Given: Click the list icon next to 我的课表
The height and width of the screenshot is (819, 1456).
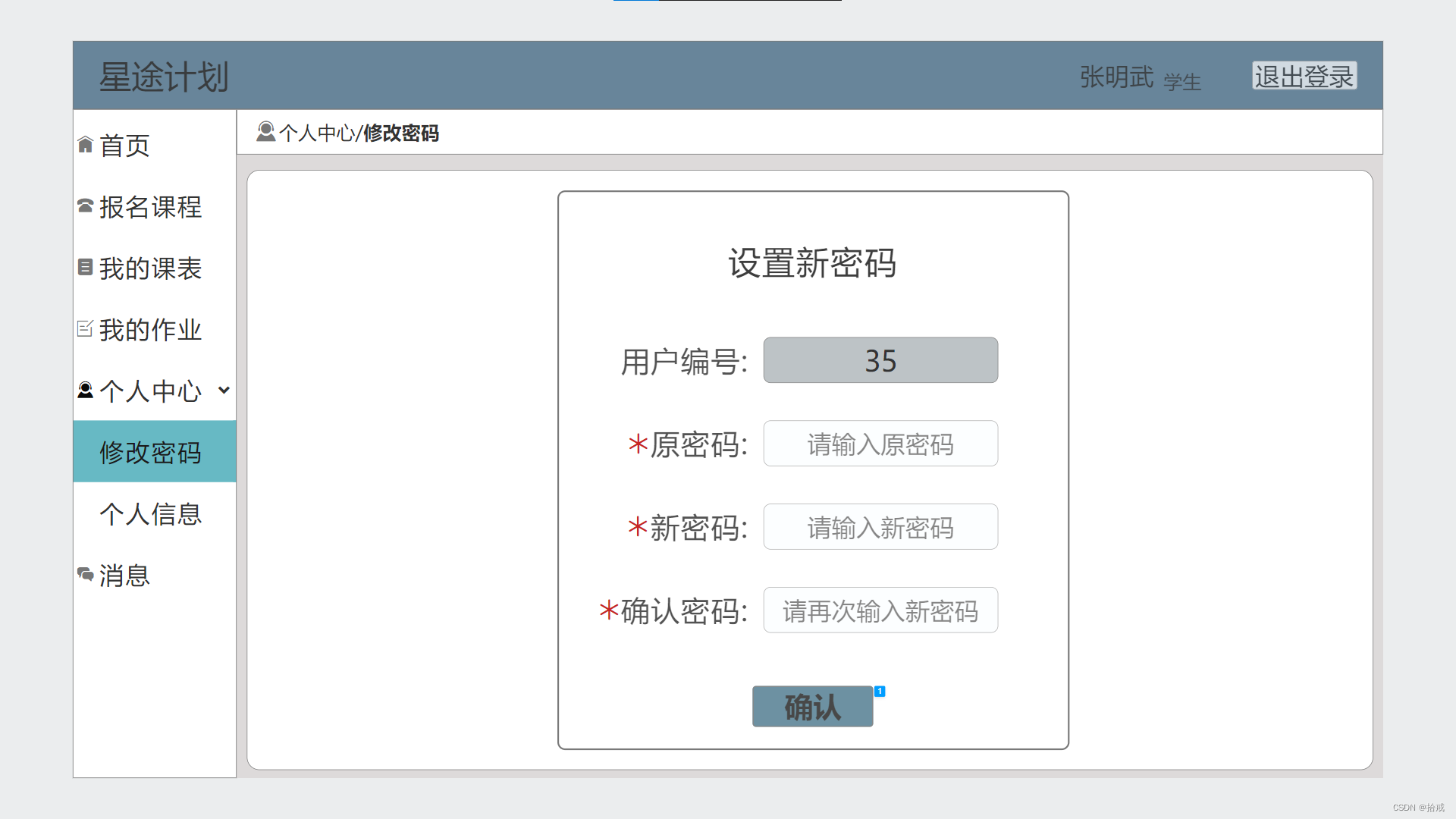Looking at the screenshot, I should (85, 267).
